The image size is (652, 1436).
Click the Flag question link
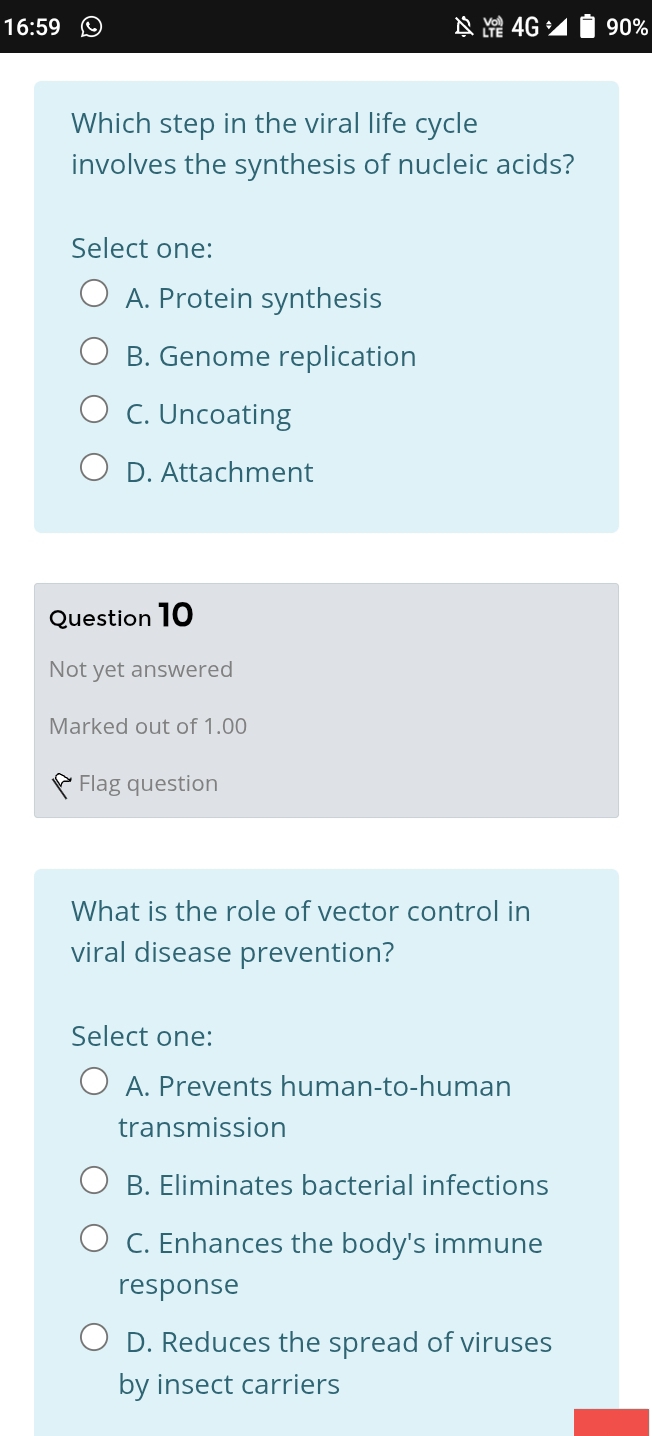coord(148,783)
